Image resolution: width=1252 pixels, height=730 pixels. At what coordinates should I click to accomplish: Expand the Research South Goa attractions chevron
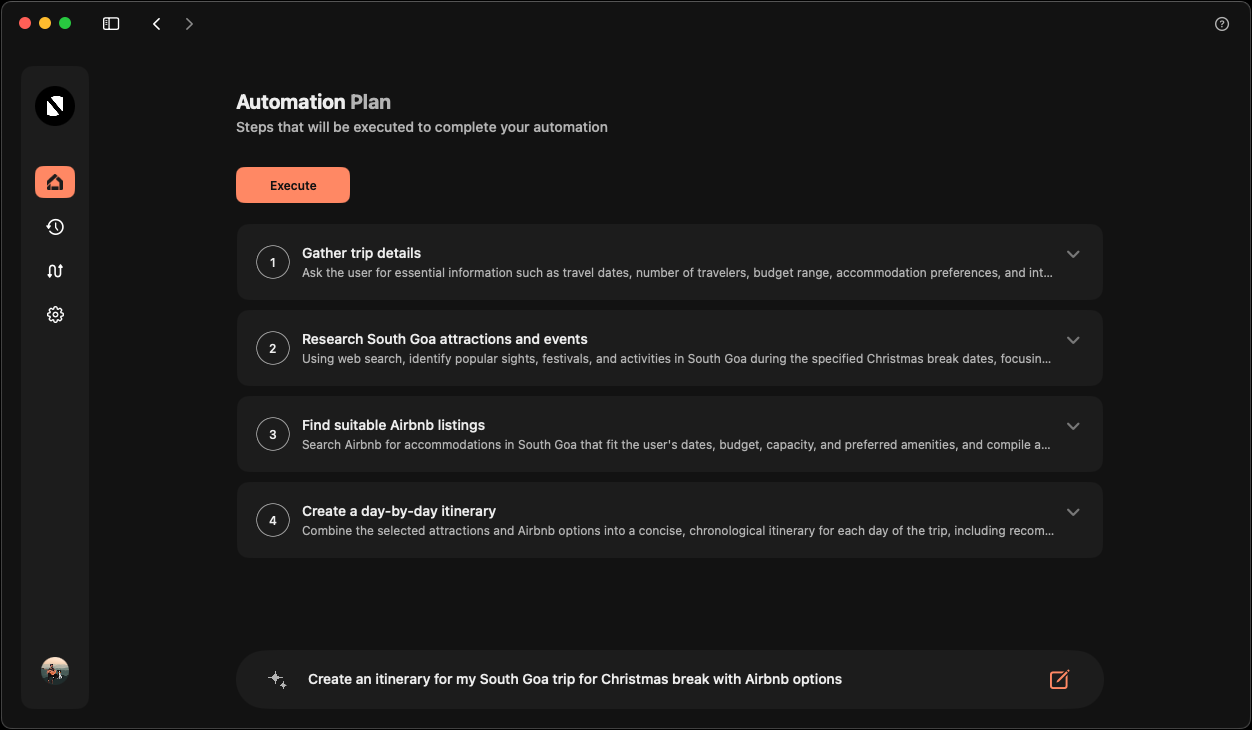click(1073, 340)
